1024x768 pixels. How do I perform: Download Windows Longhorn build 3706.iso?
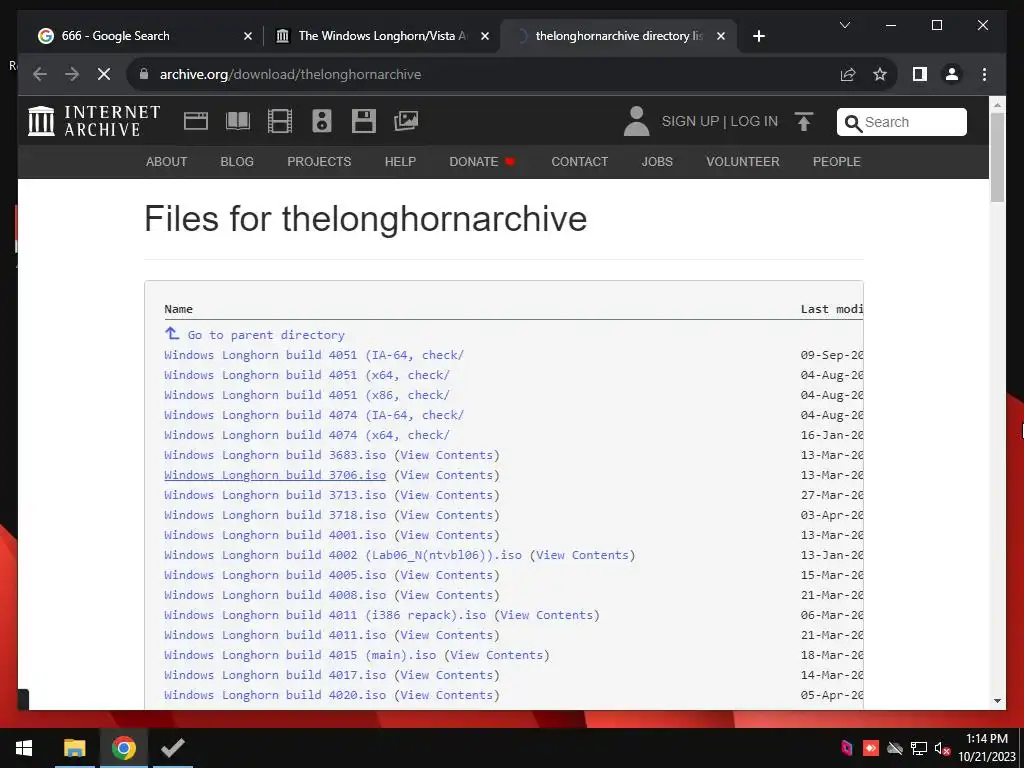pos(275,475)
